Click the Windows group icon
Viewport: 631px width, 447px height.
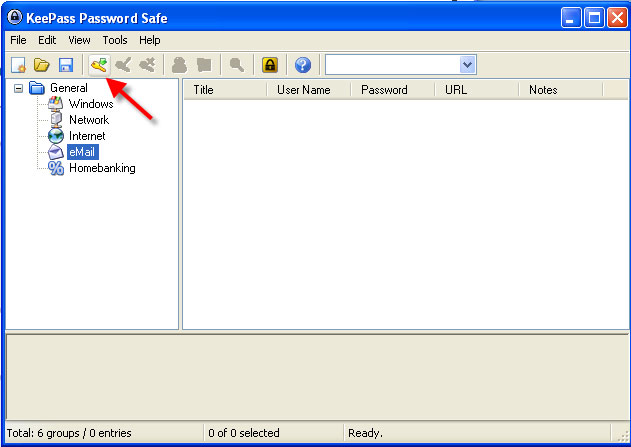[56, 104]
